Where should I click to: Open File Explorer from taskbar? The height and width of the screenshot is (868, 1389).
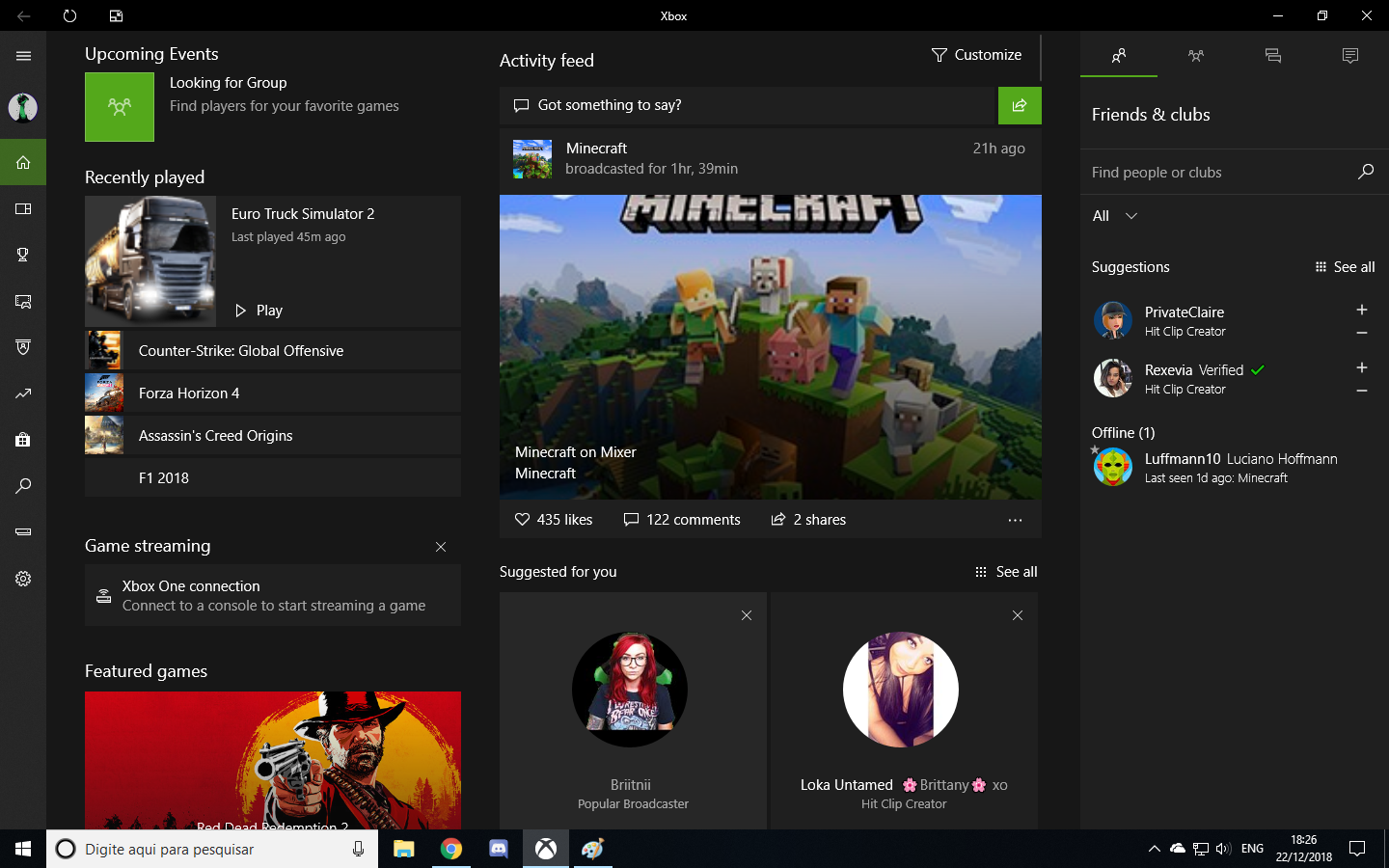pyautogui.click(x=403, y=849)
